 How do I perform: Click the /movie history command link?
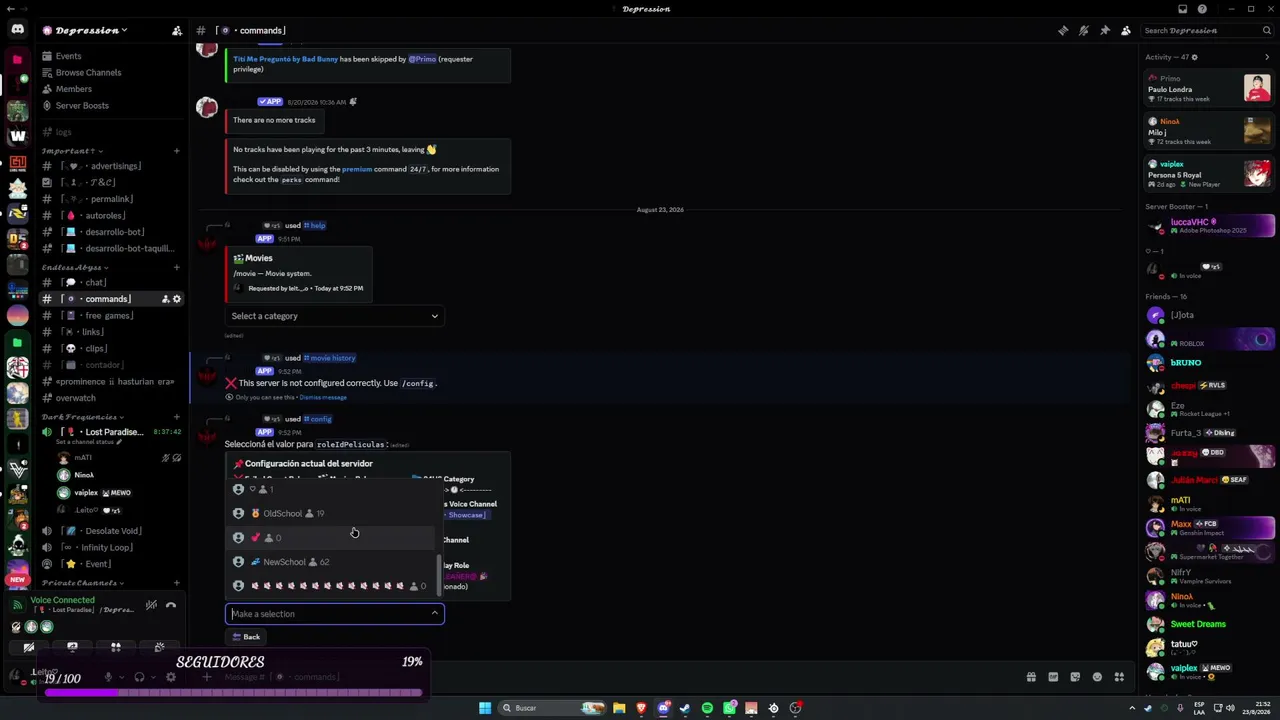[330, 357]
